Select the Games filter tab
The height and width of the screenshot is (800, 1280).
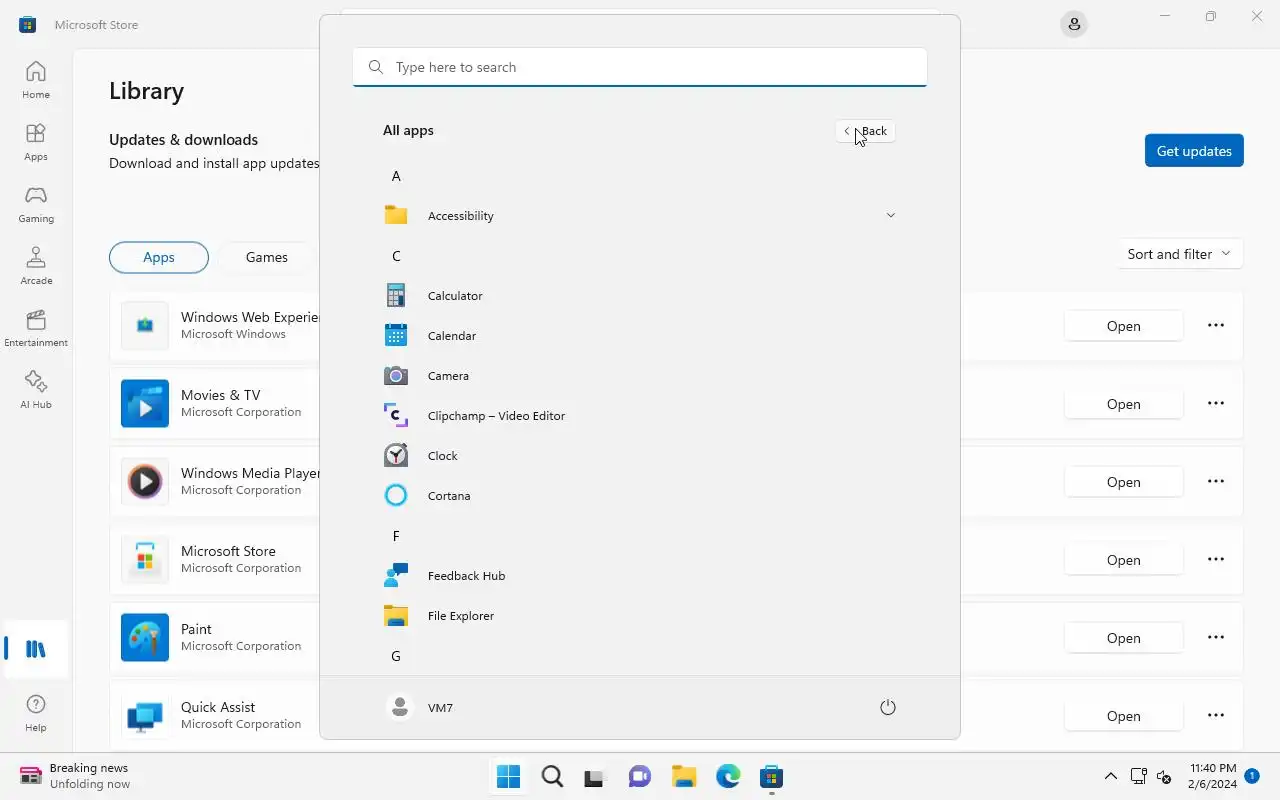[x=267, y=257]
